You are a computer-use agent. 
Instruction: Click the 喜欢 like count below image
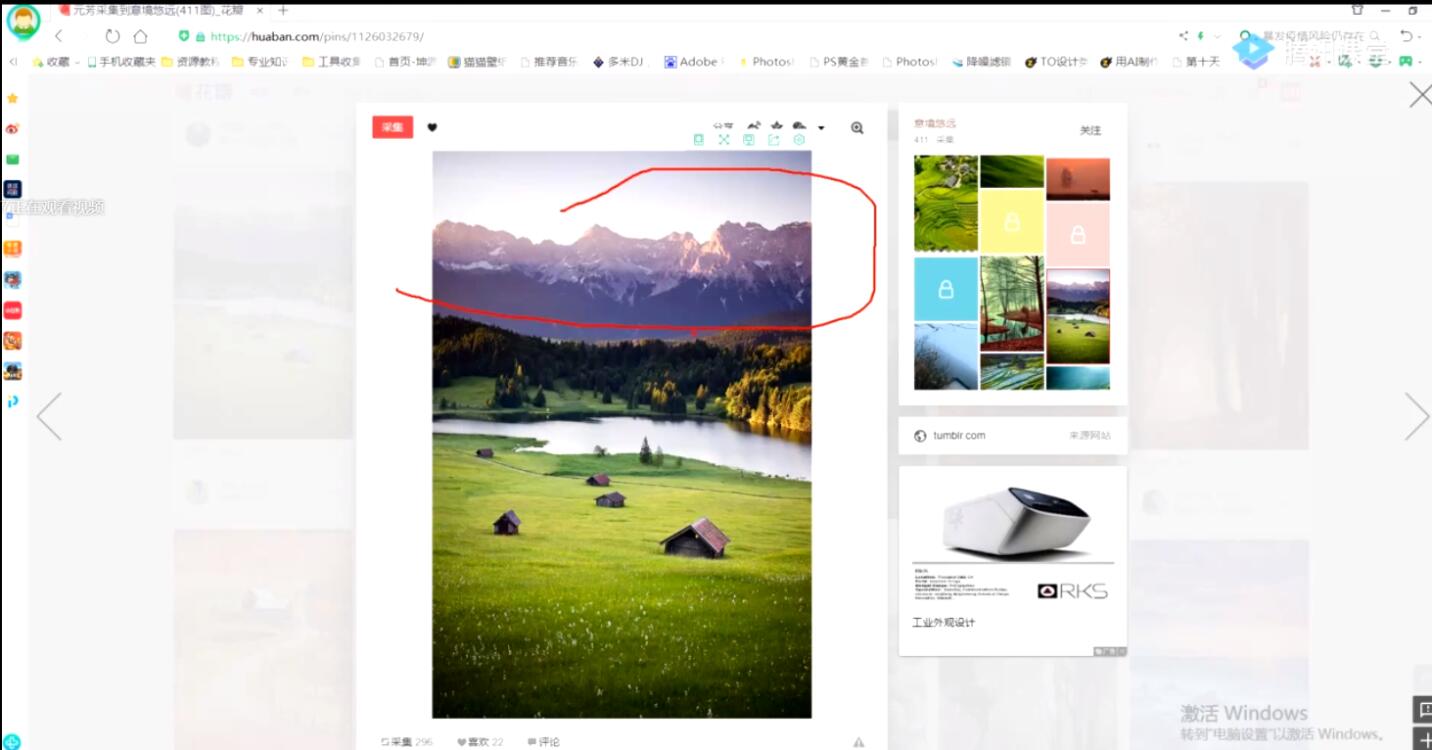click(x=480, y=742)
